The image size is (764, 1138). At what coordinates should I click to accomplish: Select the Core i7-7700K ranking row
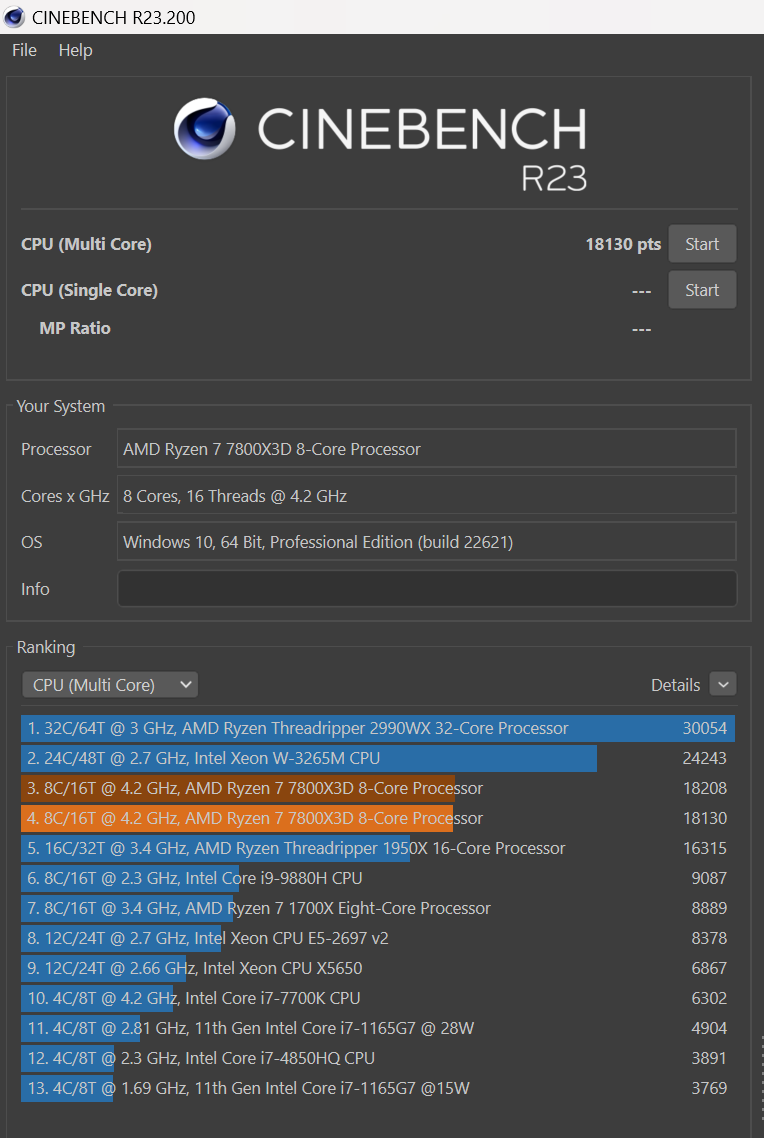tap(377, 998)
